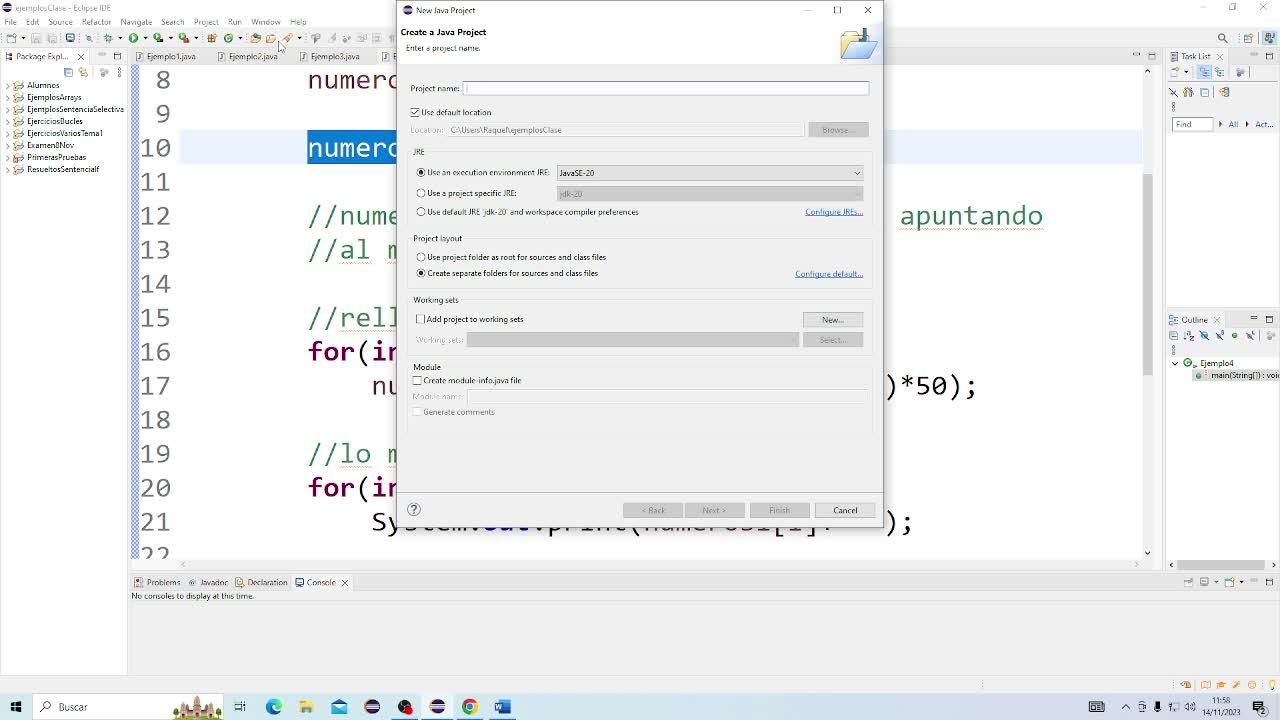Click Collapse All in Package Explorer

[x=68, y=72]
